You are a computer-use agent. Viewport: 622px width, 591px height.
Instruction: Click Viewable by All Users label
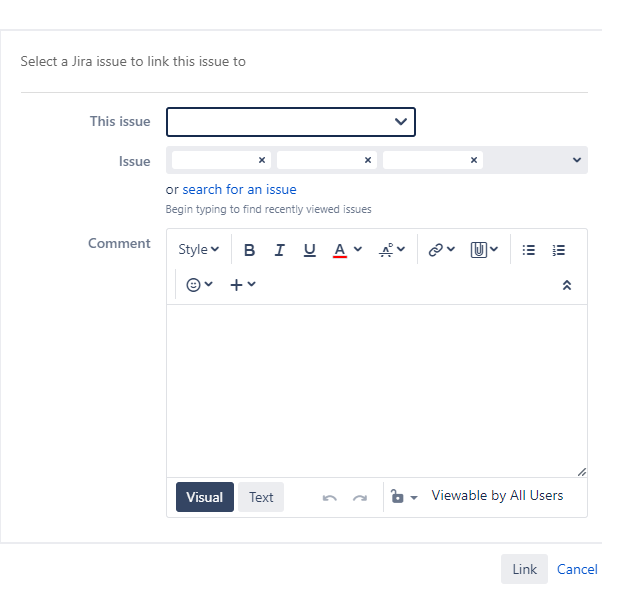[x=497, y=495]
